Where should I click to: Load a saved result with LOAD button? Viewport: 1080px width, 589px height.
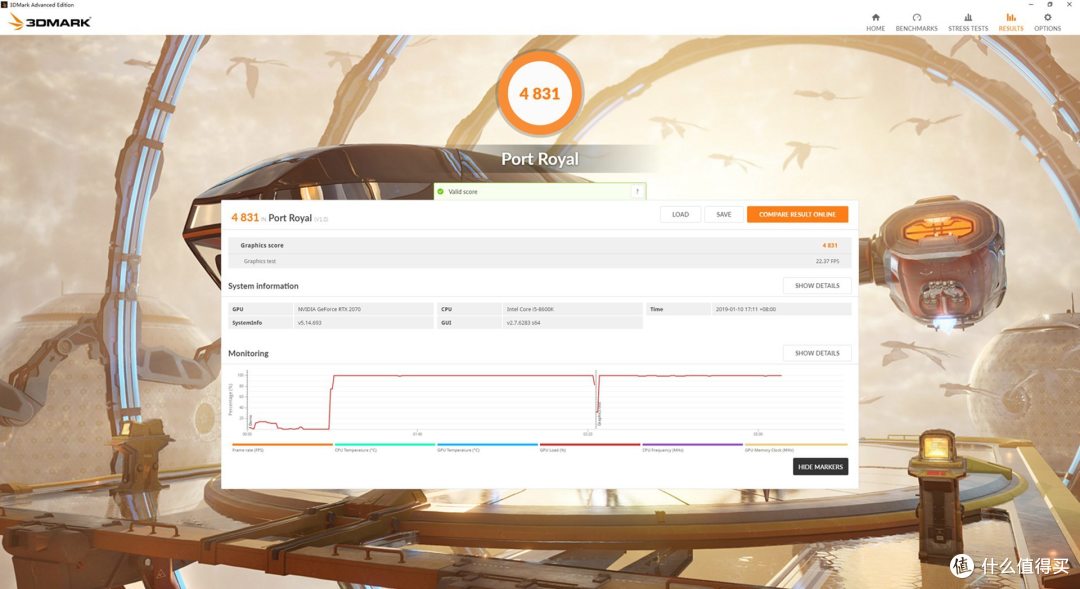click(x=680, y=214)
